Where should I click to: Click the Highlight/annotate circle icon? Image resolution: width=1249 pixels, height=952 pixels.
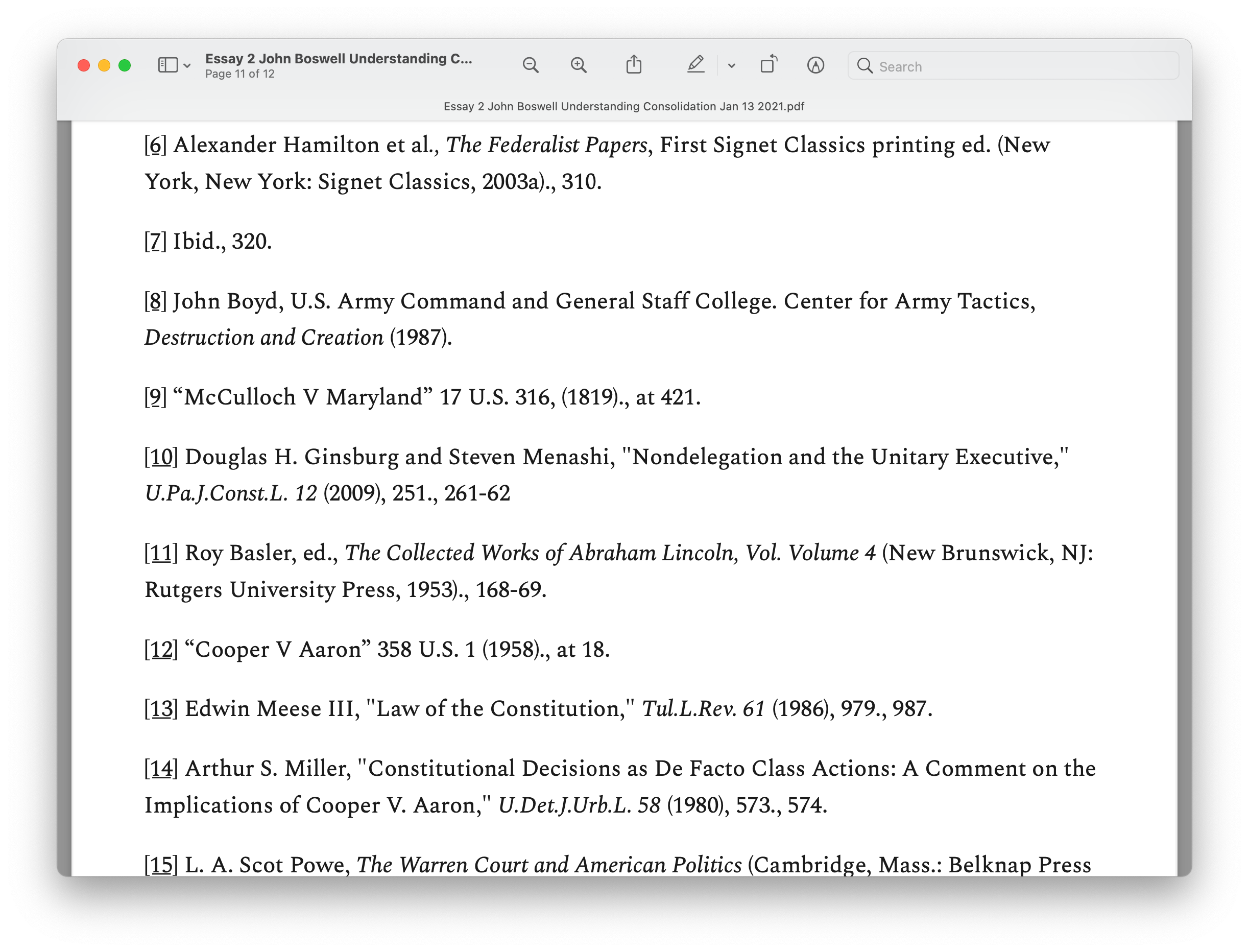click(x=815, y=66)
